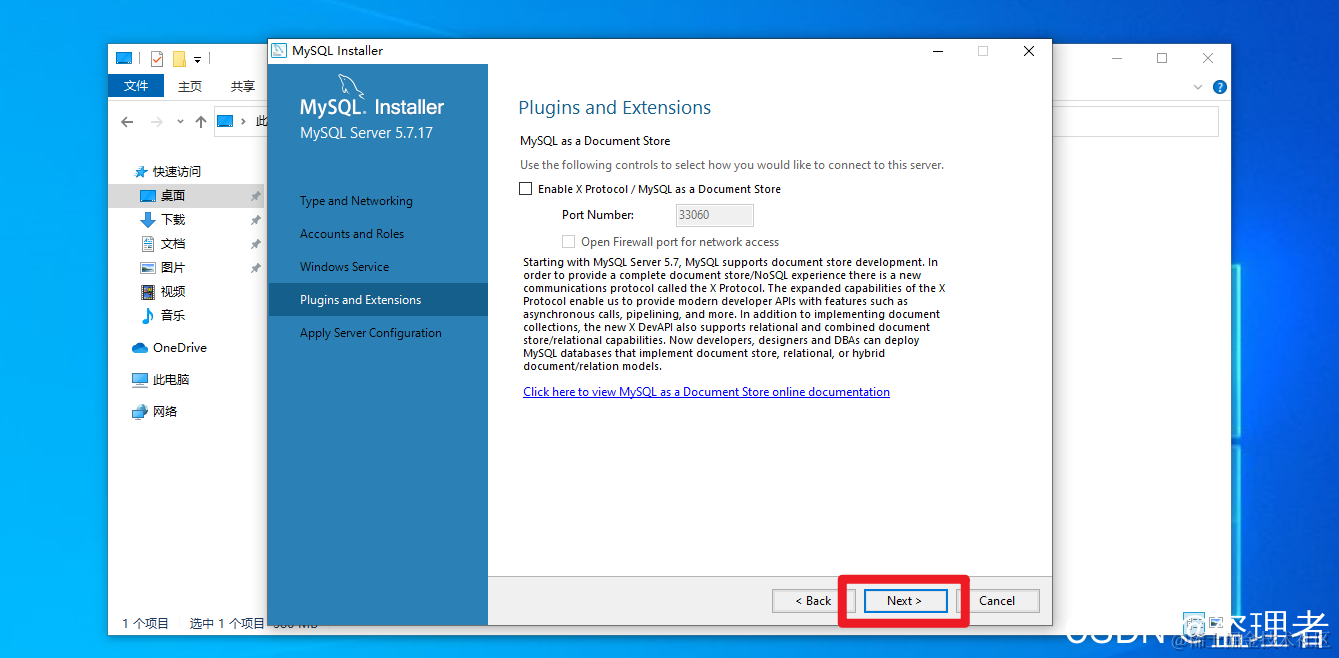Open the quick access toolbar customize dropdown

(197, 60)
